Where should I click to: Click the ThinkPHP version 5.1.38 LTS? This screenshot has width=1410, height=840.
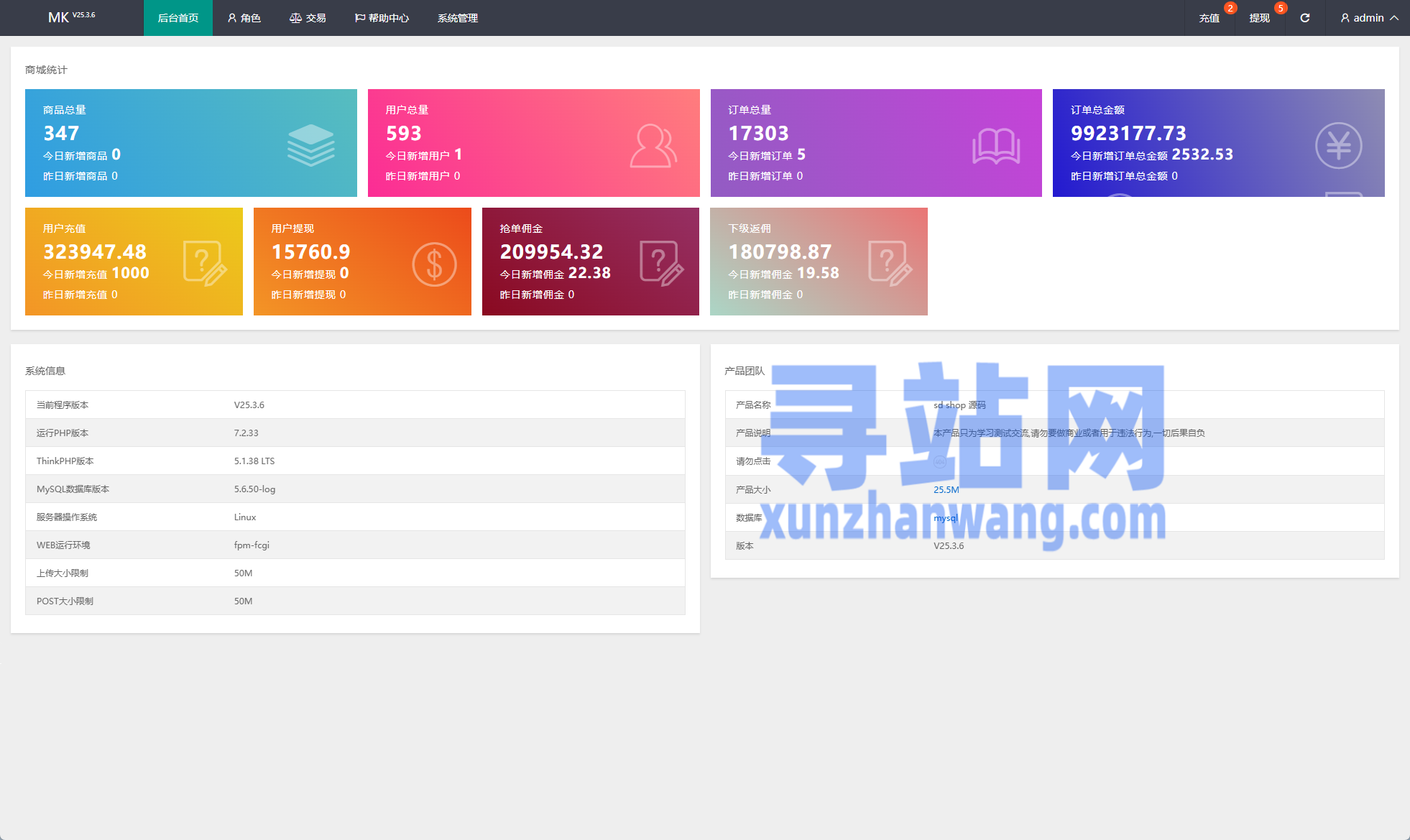point(254,461)
